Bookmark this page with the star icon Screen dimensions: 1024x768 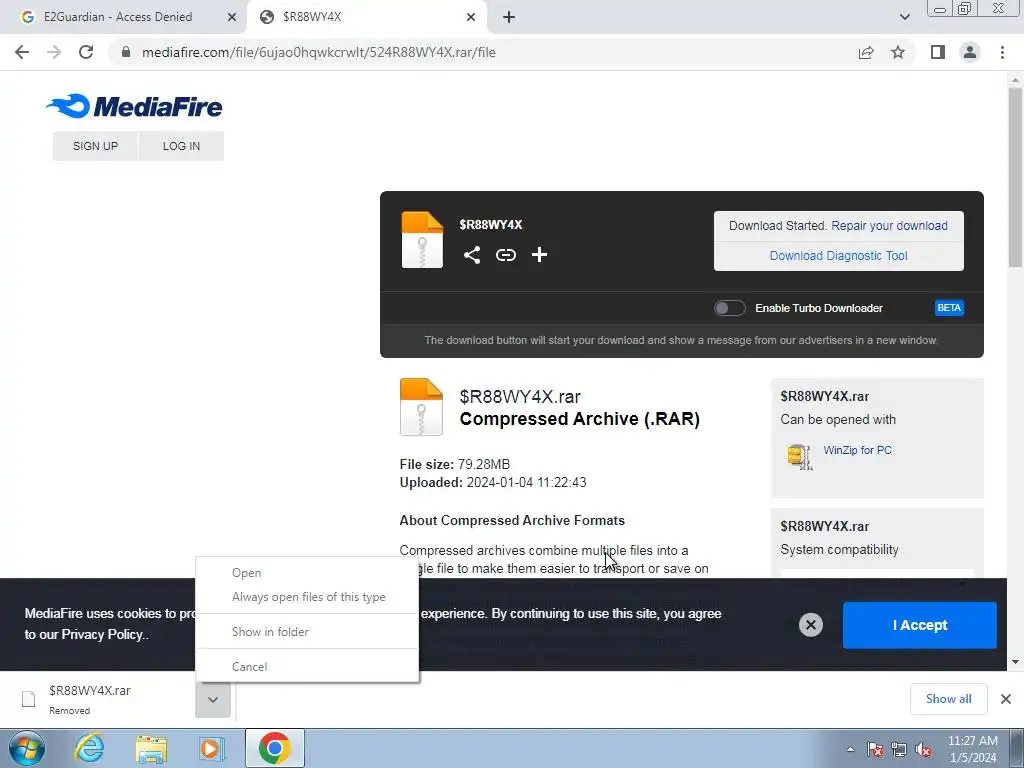coord(898,52)
